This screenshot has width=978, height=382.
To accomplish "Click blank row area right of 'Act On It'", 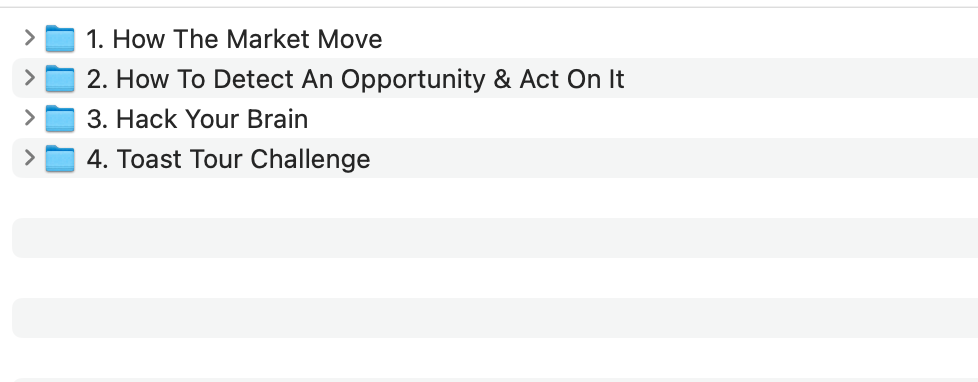I will (801, 78).
